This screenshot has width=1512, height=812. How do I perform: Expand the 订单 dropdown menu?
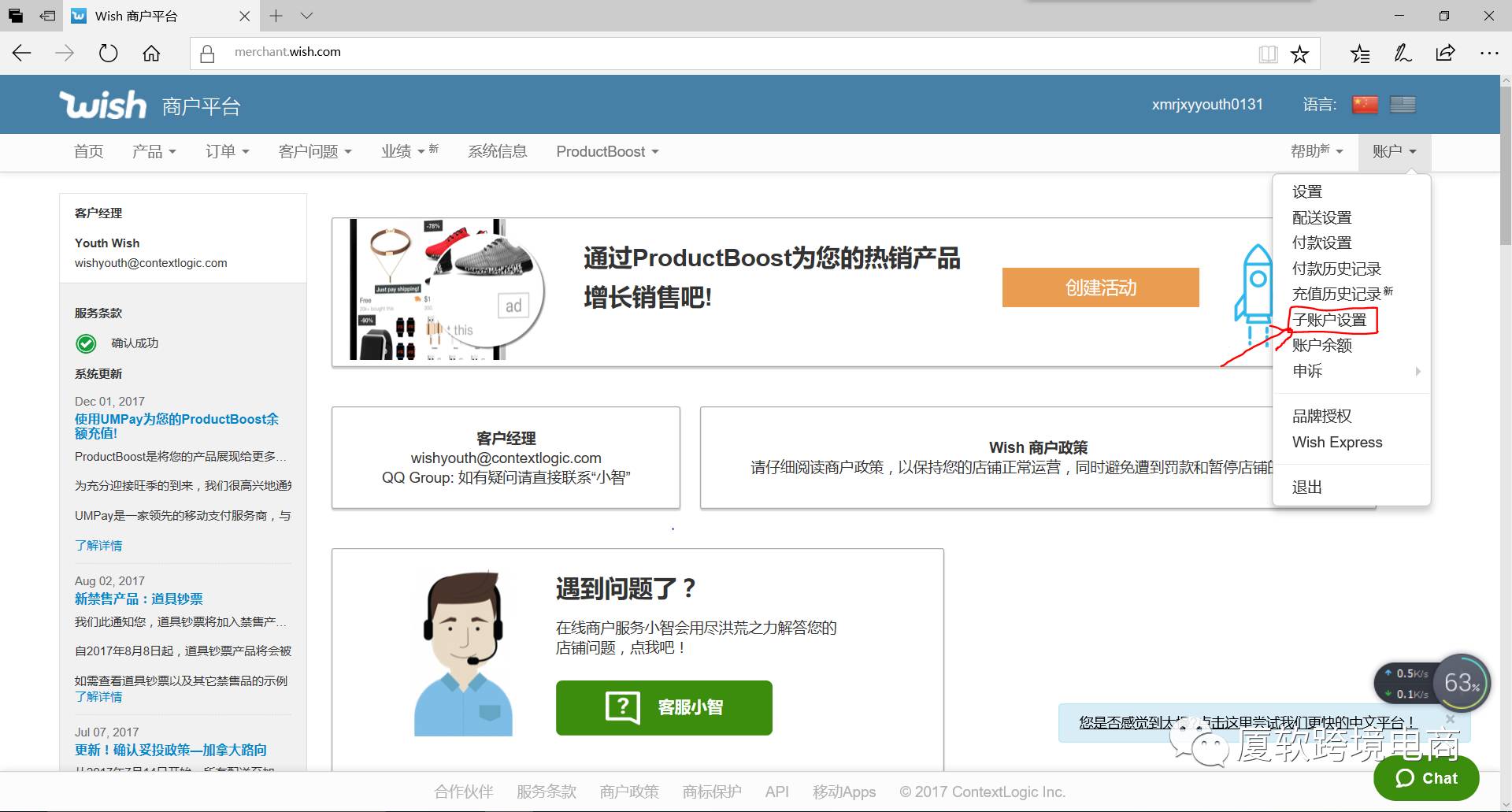click(x=228, y=151)
